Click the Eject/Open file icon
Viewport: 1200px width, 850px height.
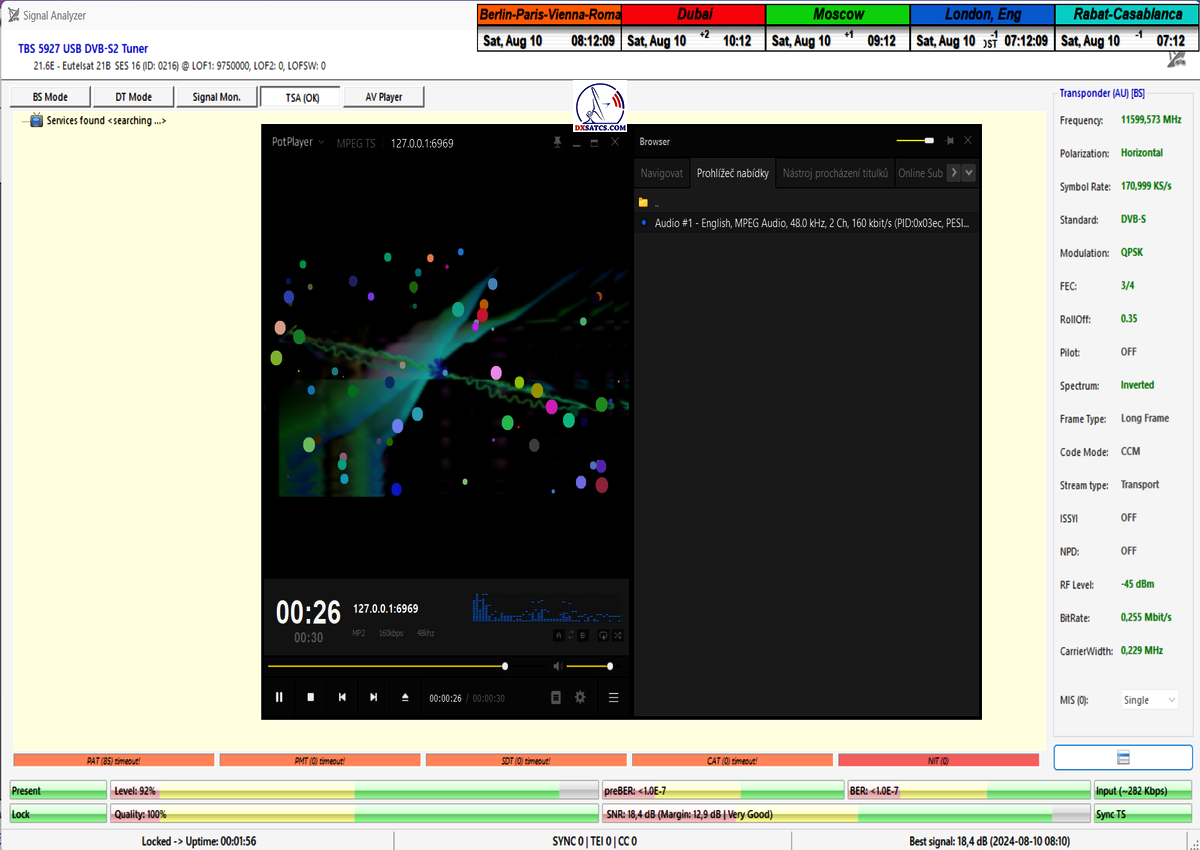405,697
